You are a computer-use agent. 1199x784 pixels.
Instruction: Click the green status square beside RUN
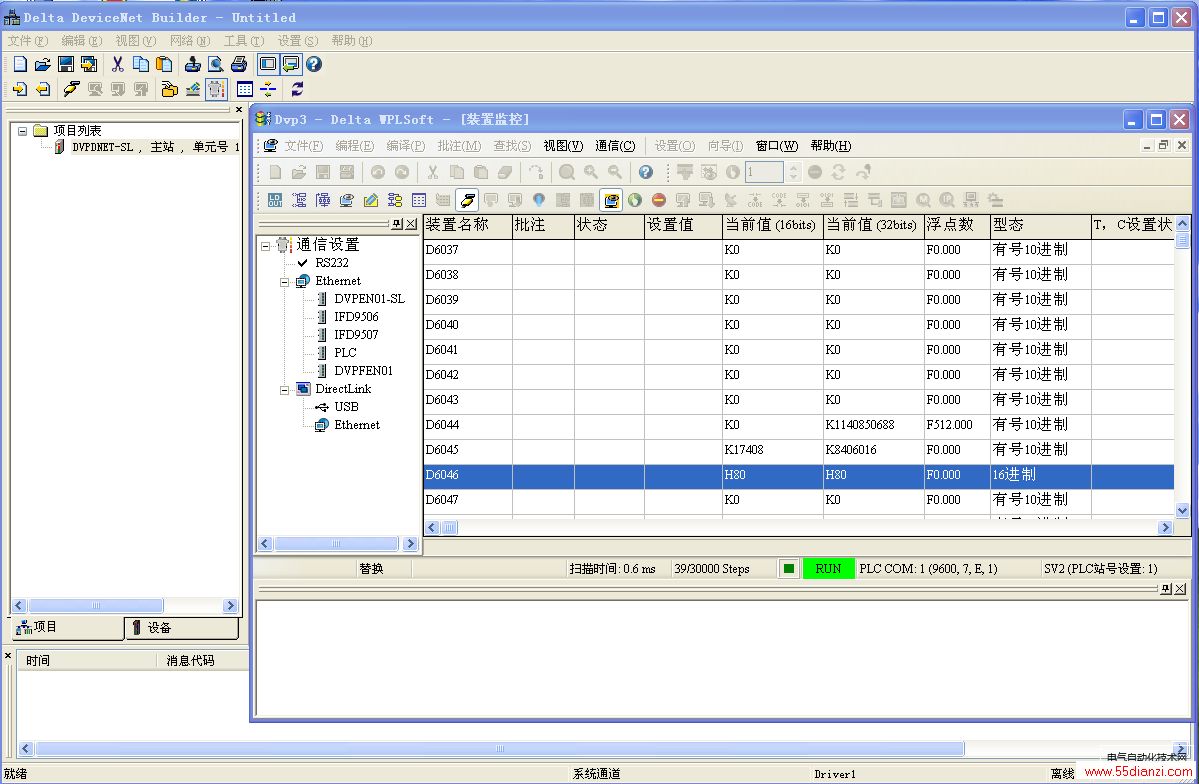tap(788, 568)
